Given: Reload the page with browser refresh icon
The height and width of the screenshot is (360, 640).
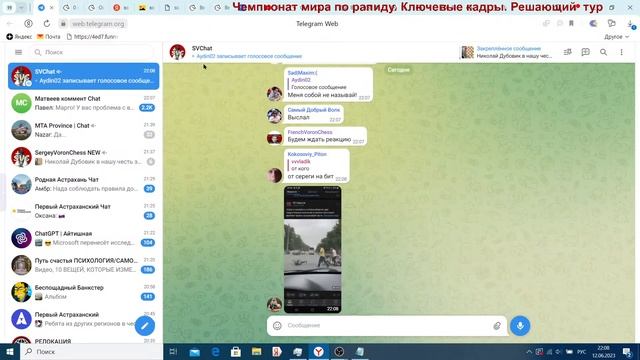Looking at the screenshot, I should 47,24.
